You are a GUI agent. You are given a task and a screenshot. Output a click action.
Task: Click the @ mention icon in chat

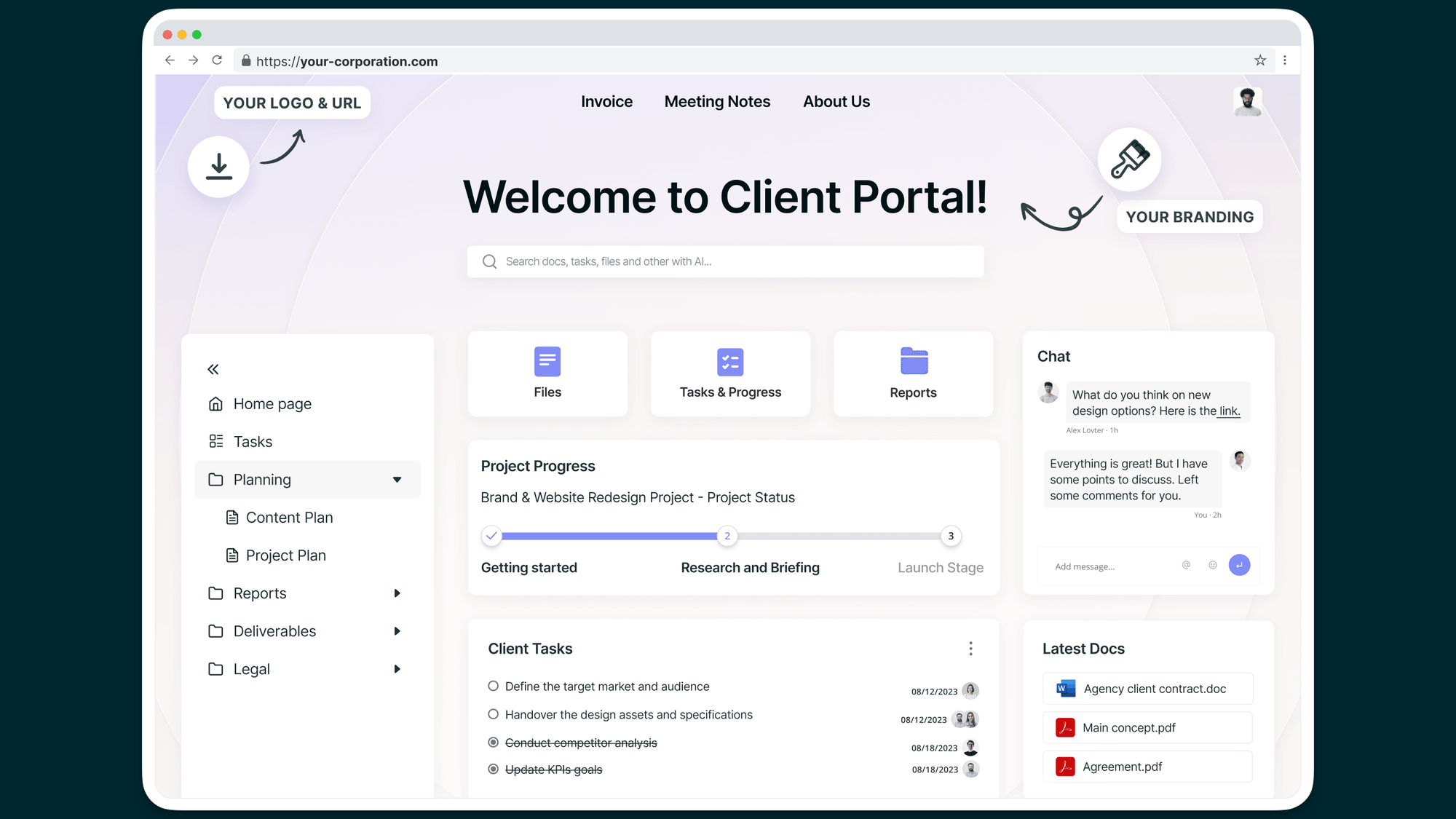coord(1186,565)
